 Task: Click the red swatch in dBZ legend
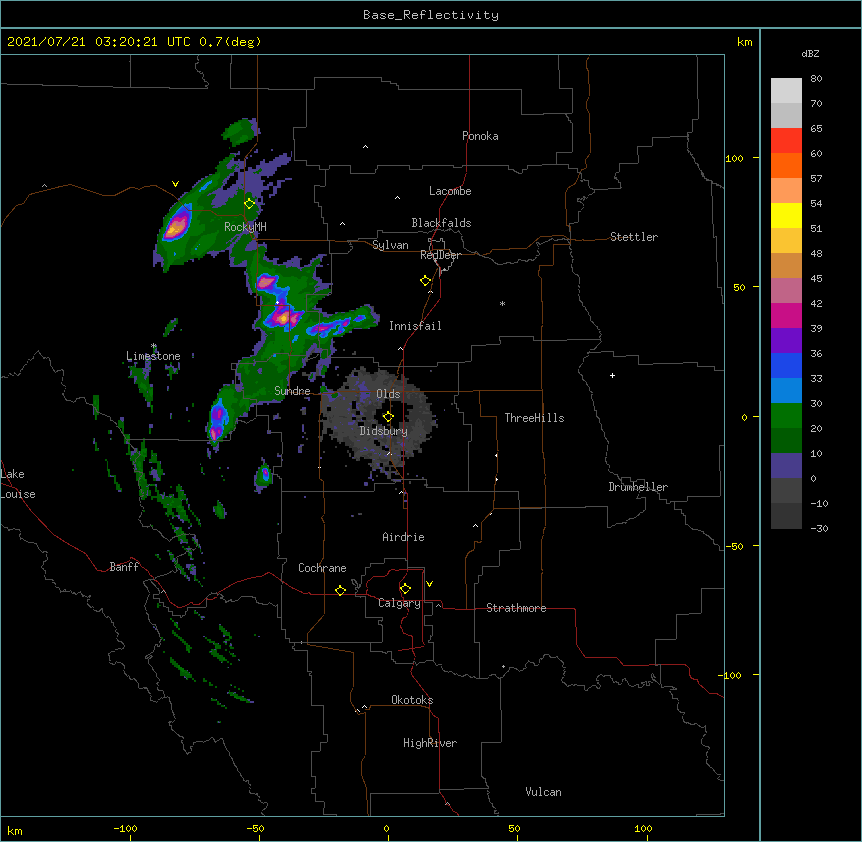tap(786, 141)
